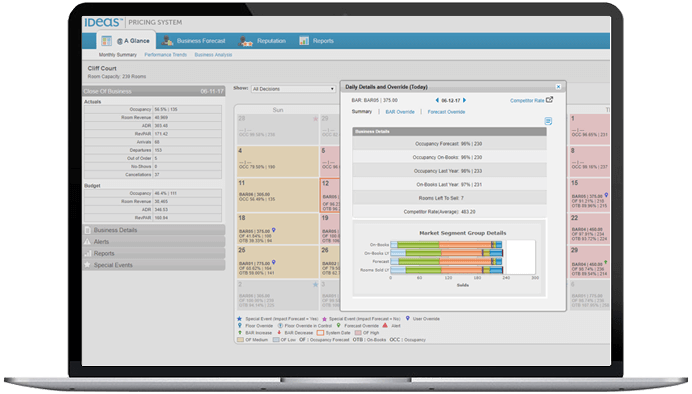The image size is (692, 394).
Task: Expand the Reports sidebar section
Action: click(154, 253)
